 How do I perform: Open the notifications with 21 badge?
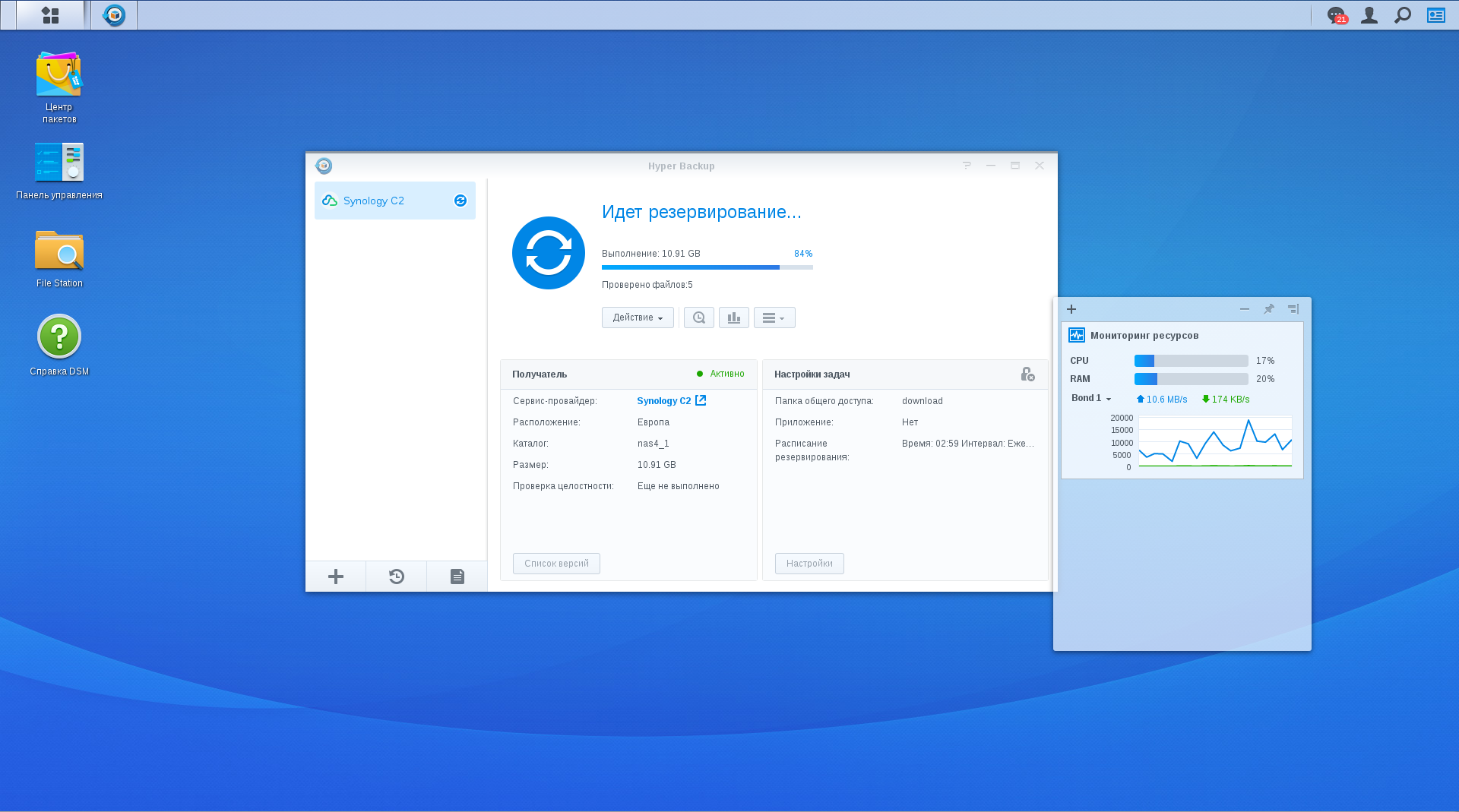point(1337,15)
